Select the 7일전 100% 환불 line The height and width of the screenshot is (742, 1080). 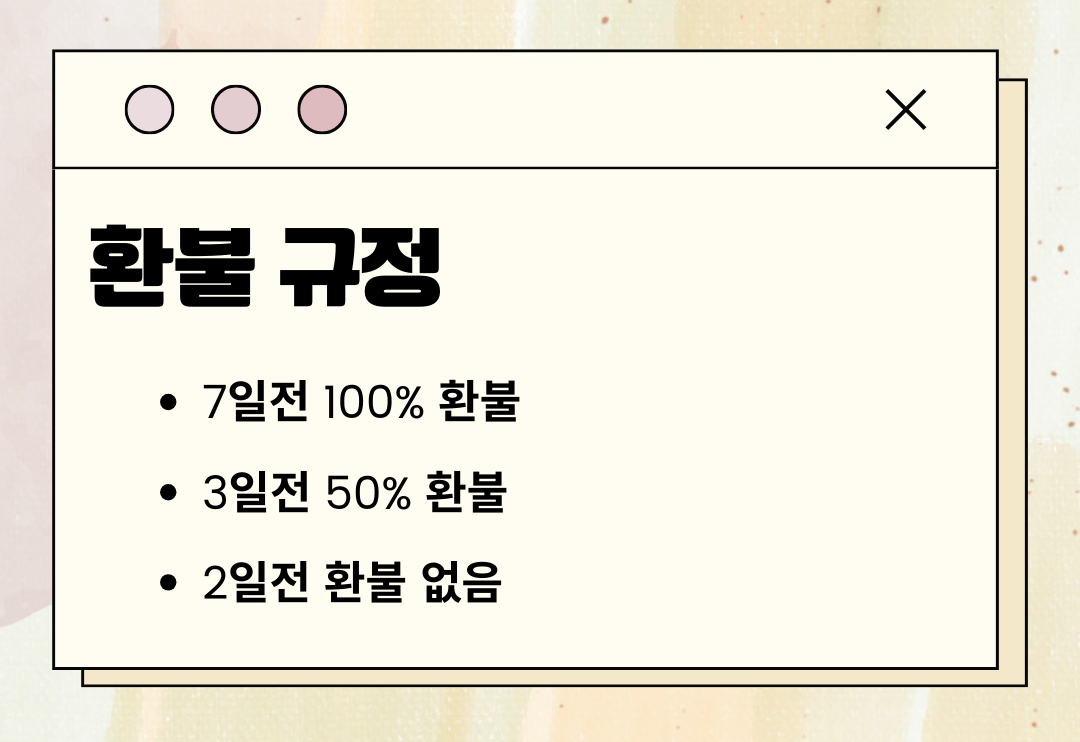click(x=361, y=401)
